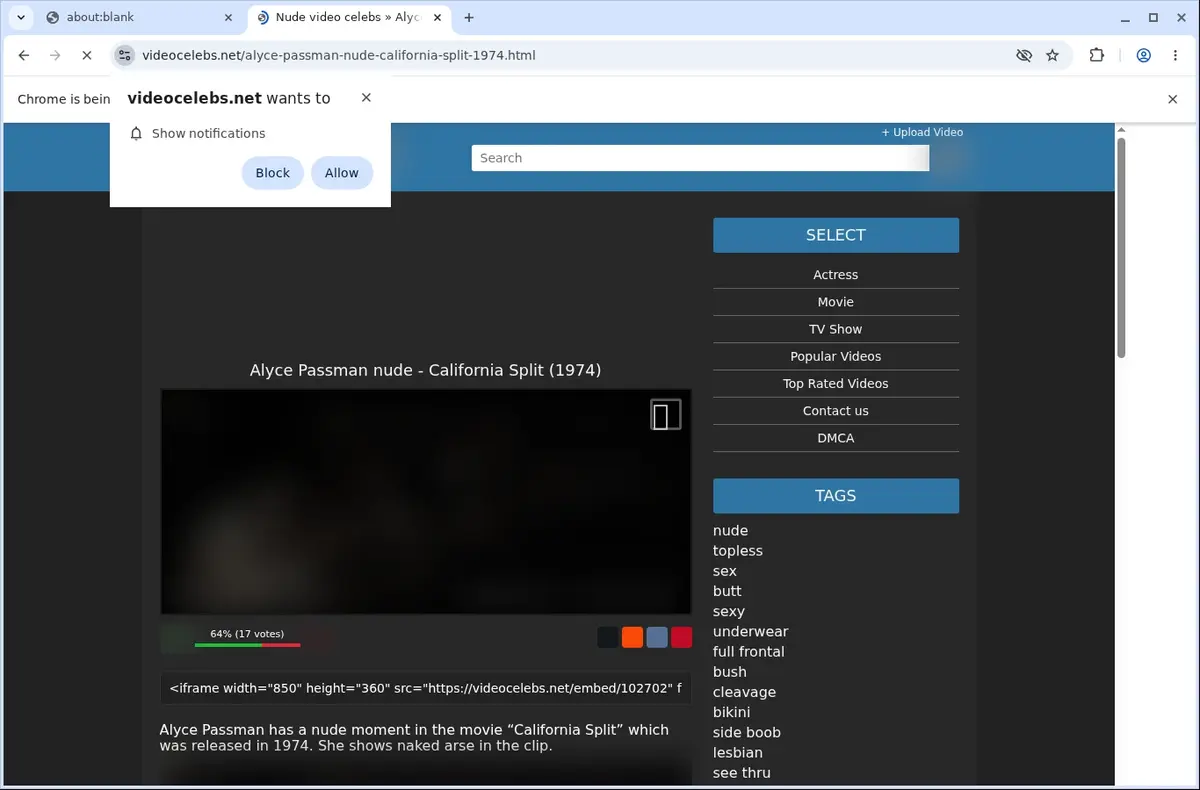Minimize the Chrome window

tap(1125, 17)
